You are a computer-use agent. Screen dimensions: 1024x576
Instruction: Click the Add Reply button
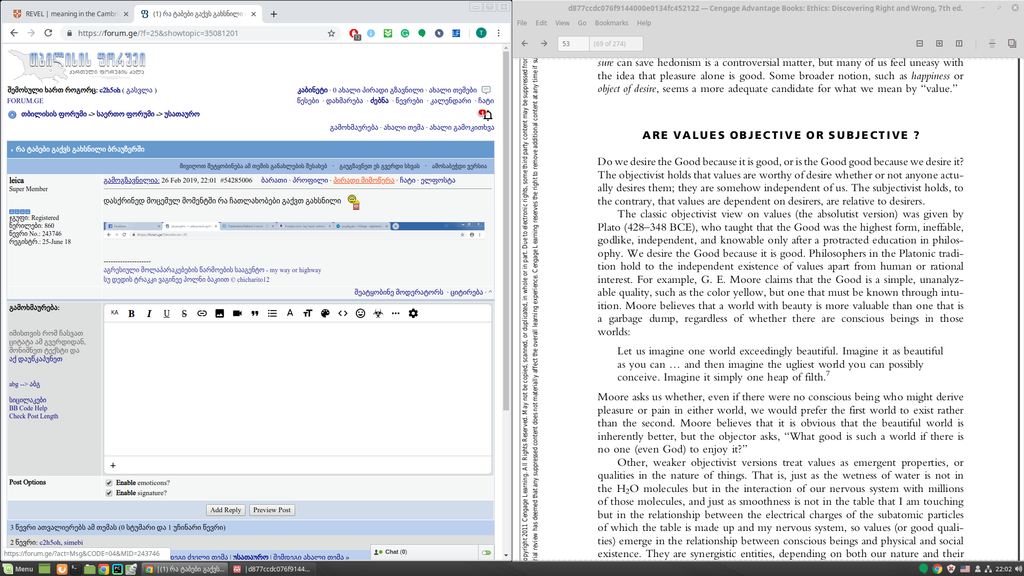click(x=225, y=510)
